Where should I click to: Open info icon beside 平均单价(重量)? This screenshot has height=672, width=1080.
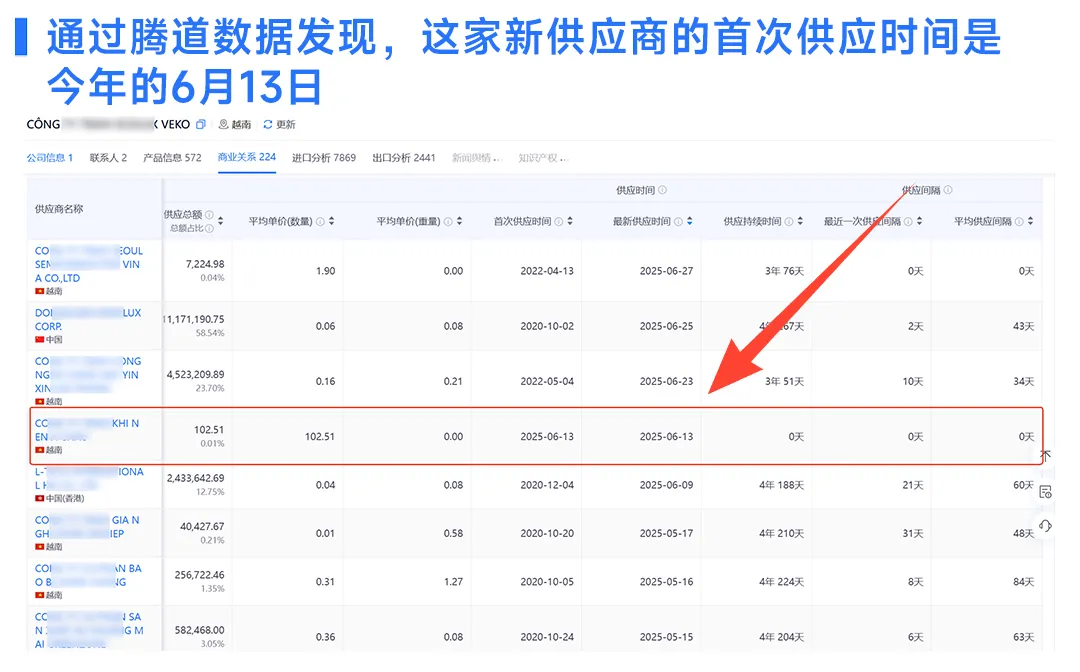click(x=448, y=222)
